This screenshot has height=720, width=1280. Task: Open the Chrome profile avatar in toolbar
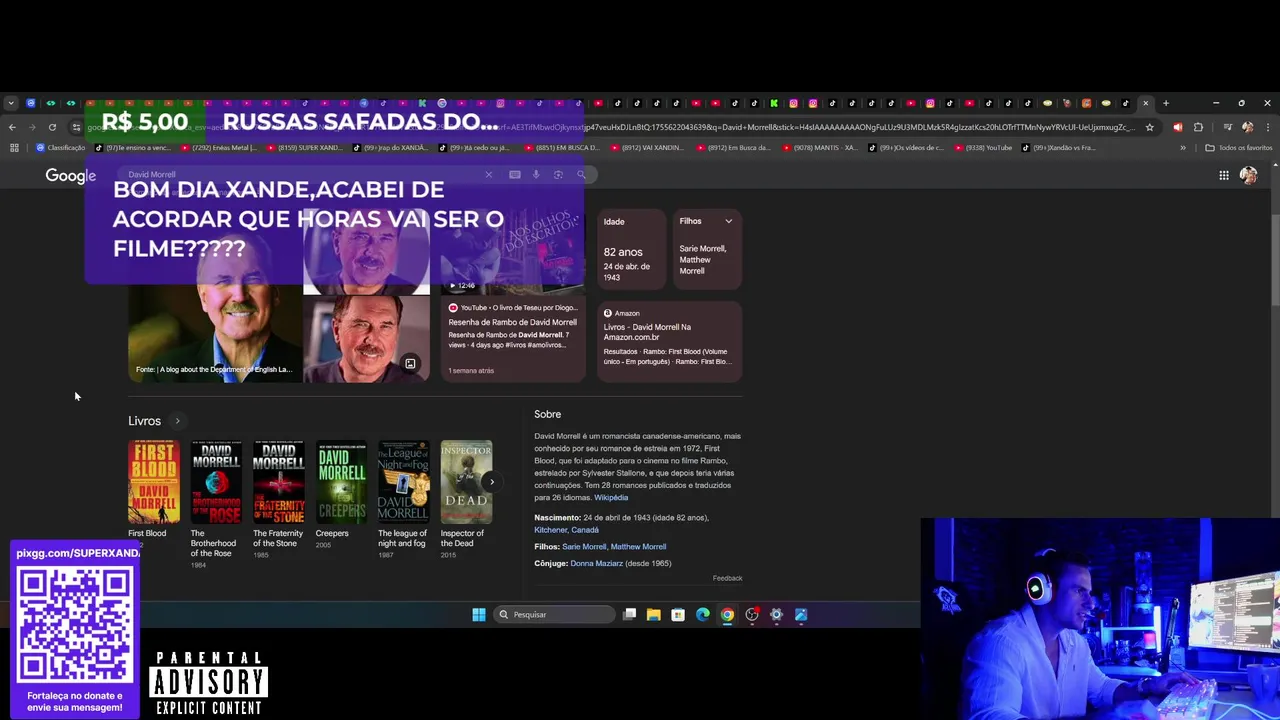click(x=1247, y=127)
